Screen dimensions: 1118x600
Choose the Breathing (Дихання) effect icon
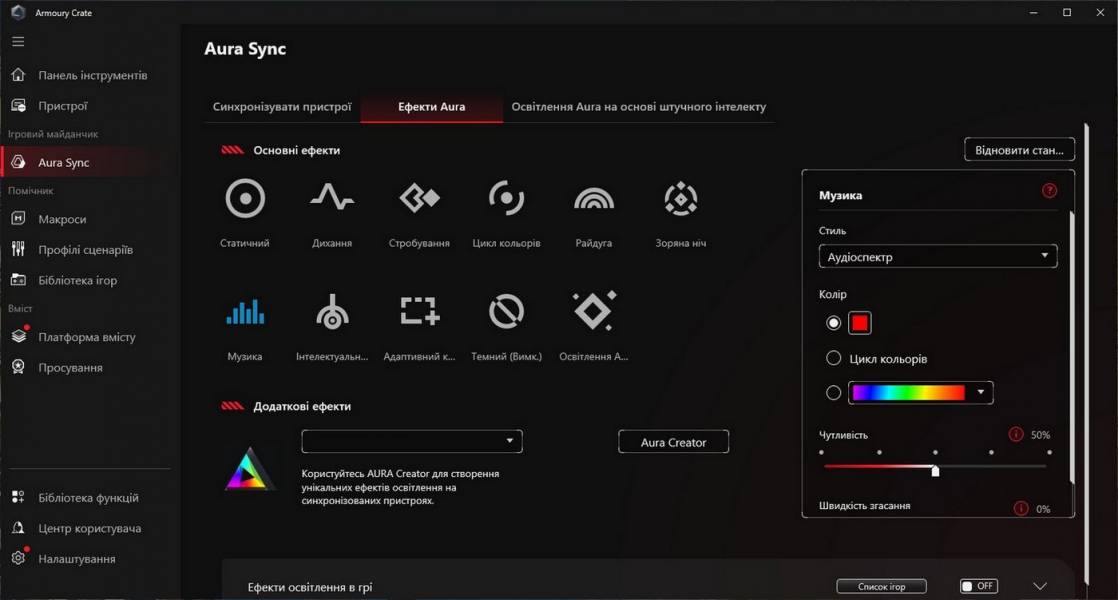coord(332,197)
